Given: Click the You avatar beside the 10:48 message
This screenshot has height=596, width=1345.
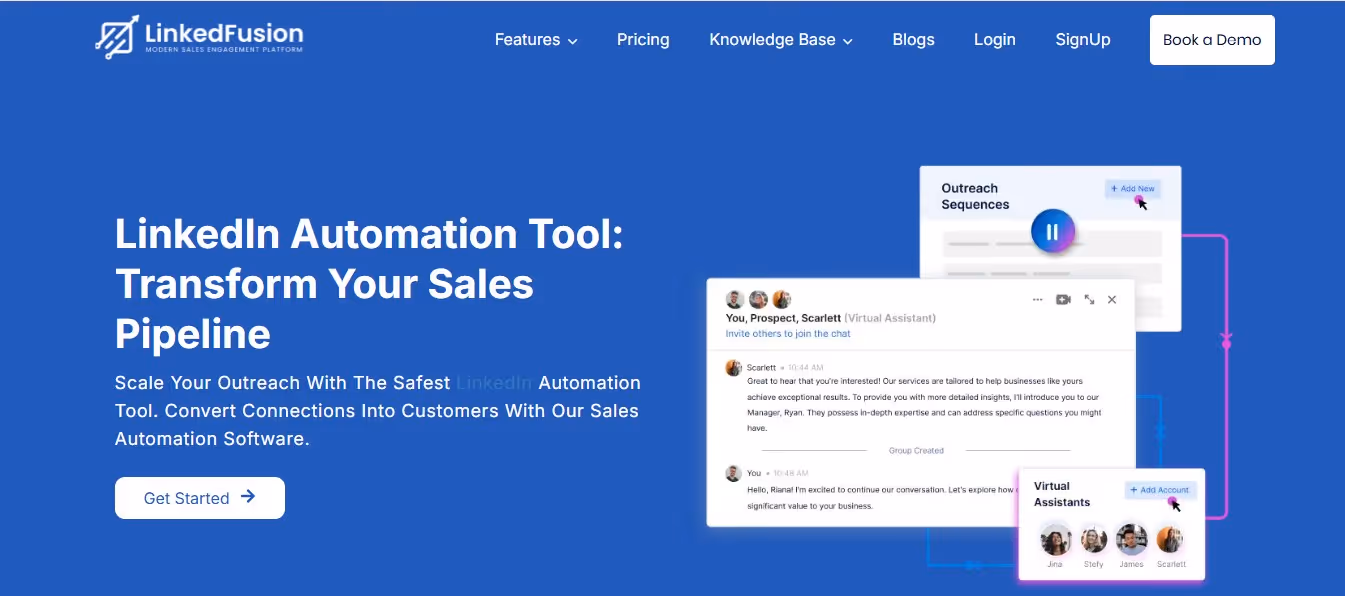Looking at the screenshot, I should coord(733,473).
